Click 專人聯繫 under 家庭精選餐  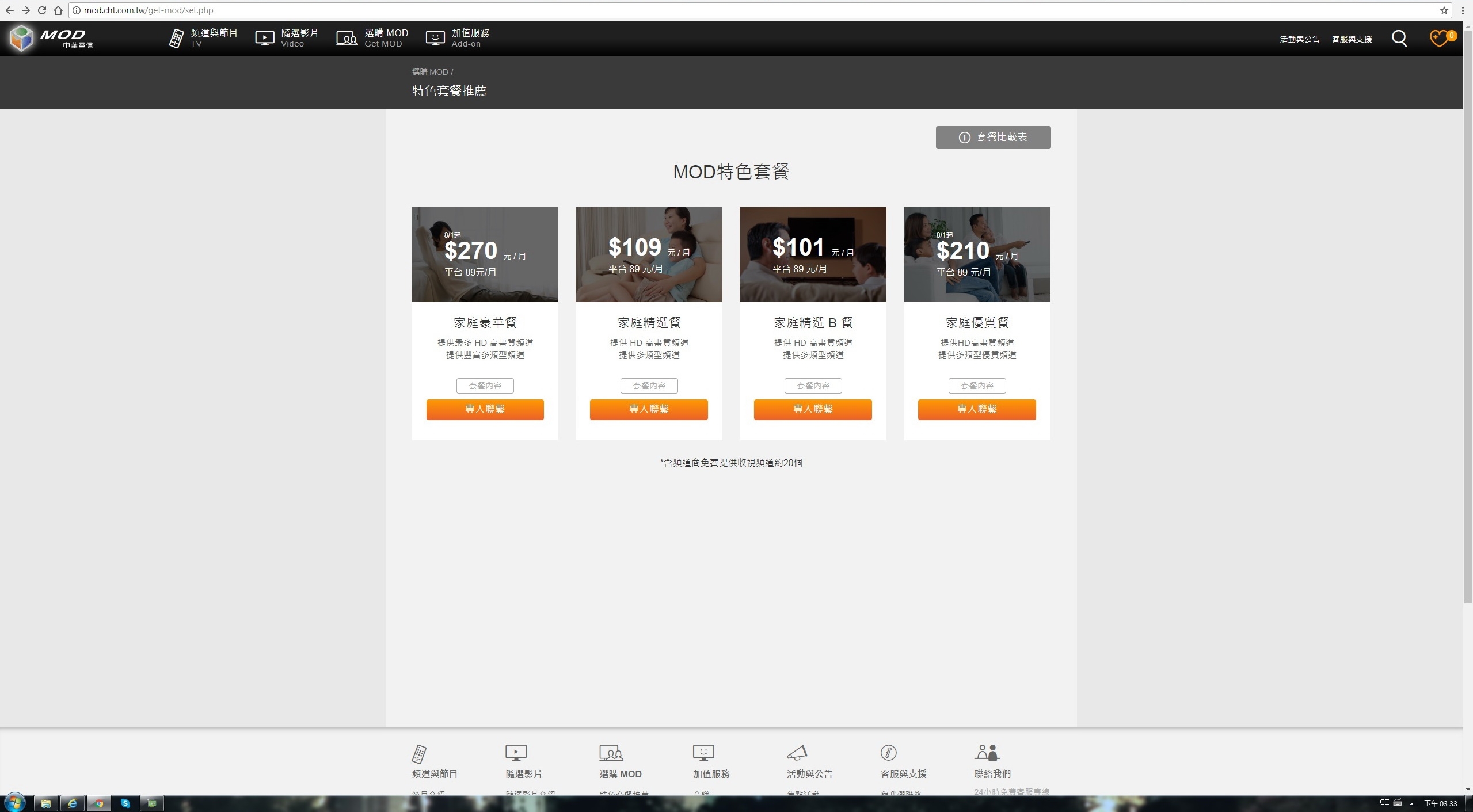tap(648, 409)
